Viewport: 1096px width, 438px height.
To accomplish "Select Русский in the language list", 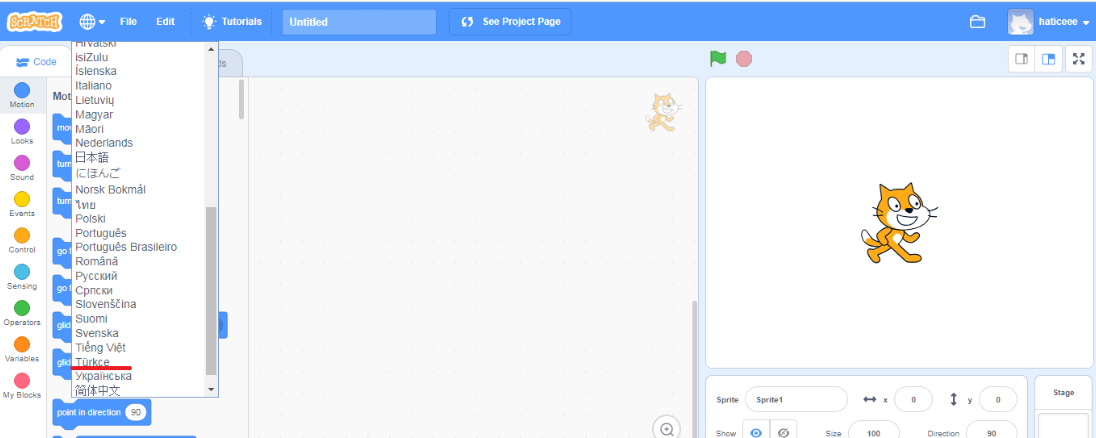I will tap(96, 276).
